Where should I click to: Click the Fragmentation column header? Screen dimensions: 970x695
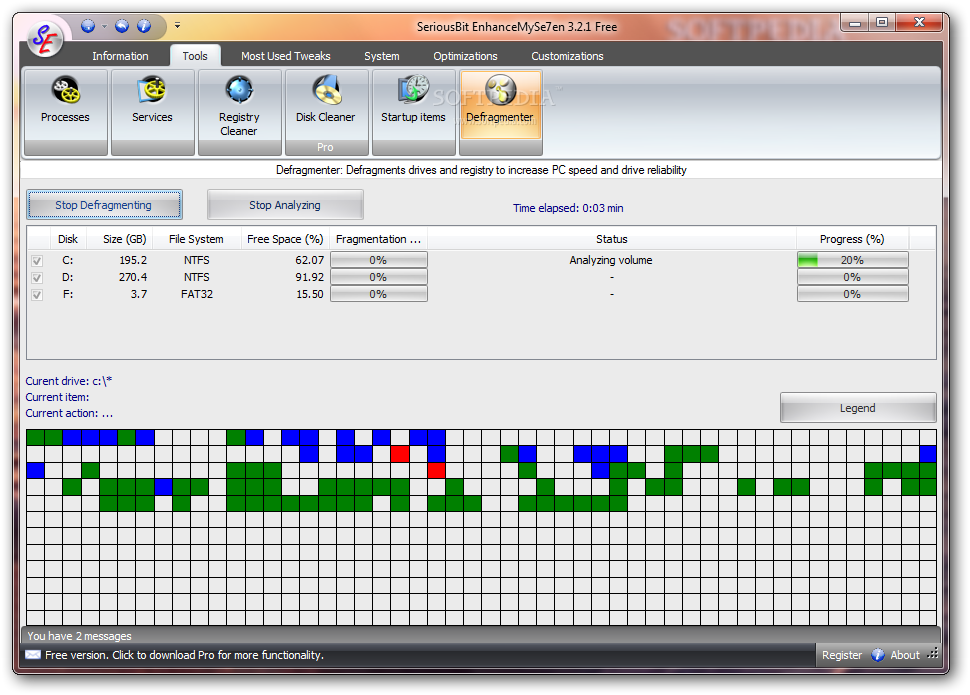click(379, 239)
